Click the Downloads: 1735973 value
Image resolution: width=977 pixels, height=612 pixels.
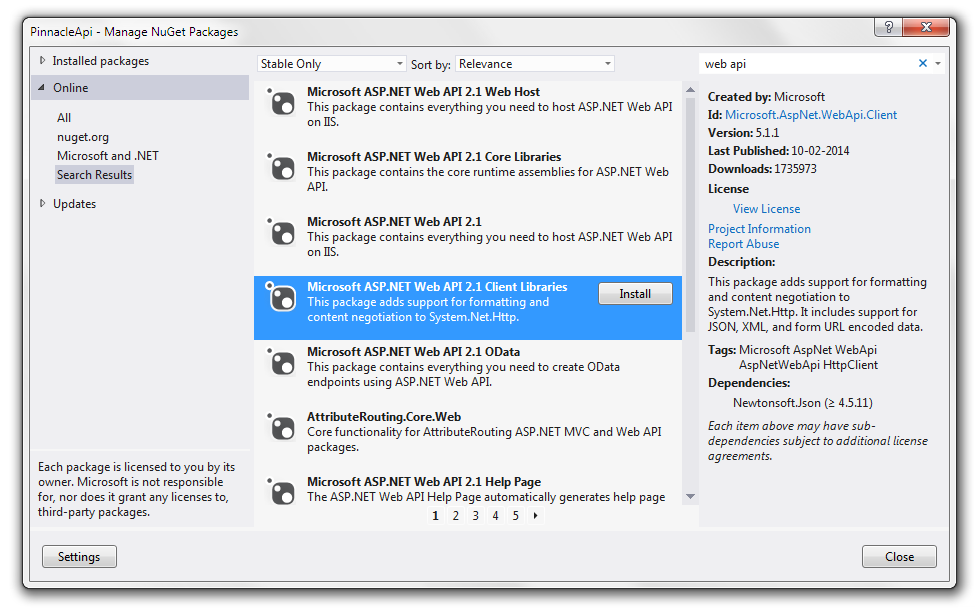coord(762,169)
